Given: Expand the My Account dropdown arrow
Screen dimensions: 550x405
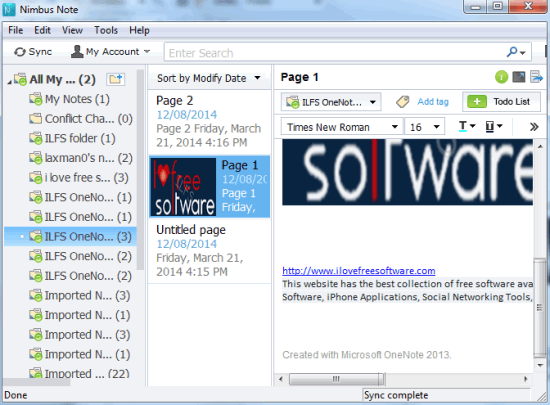Looking at the screenshot, I should [147, 52].
